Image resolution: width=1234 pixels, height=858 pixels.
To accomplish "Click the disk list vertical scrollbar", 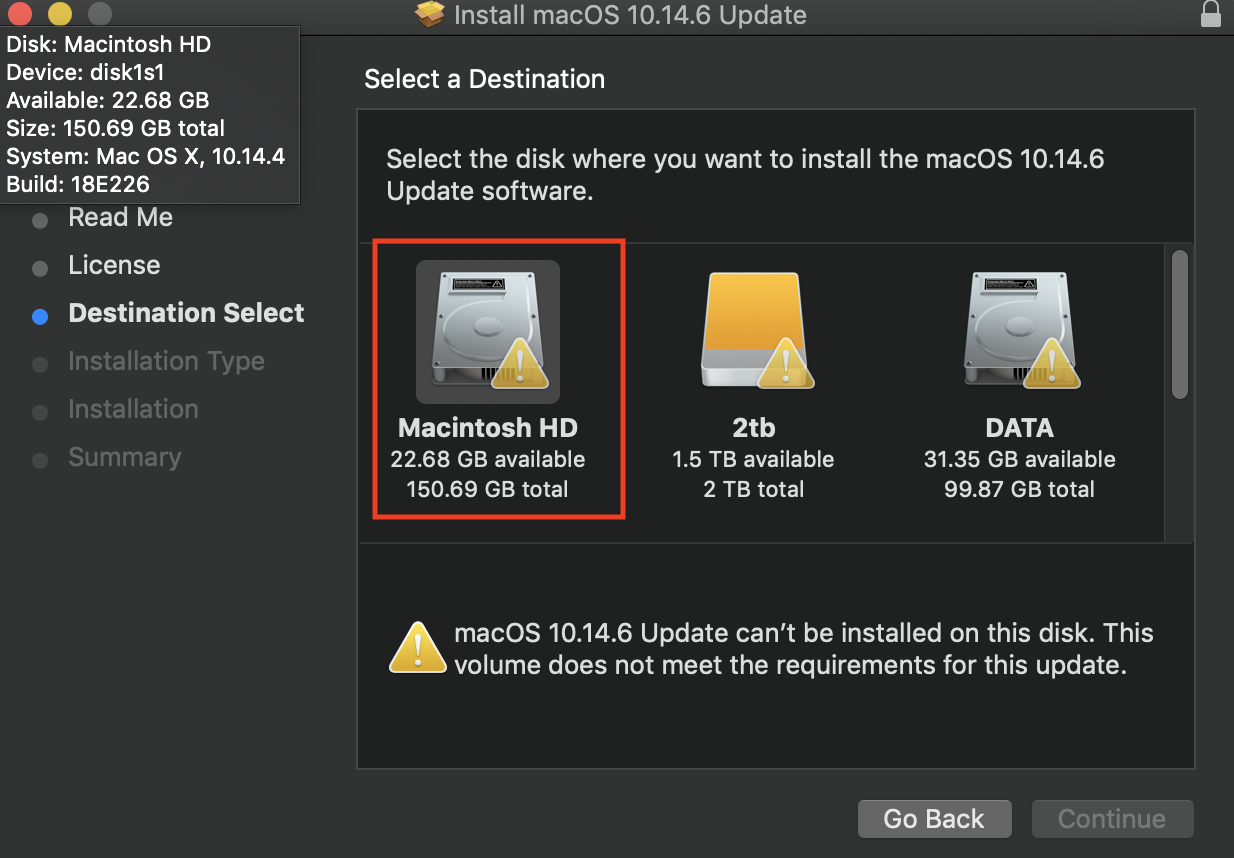I will pyautogui.click(x=1180, y=325).
